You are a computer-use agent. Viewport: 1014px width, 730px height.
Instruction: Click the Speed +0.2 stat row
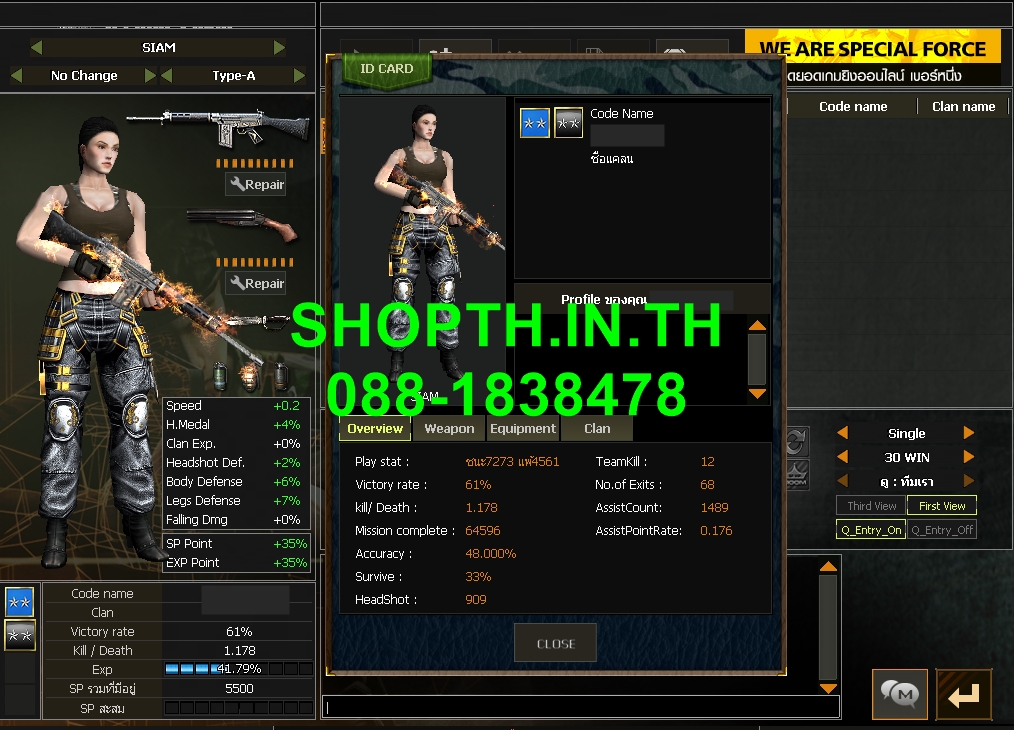click(x=236, y=405)
